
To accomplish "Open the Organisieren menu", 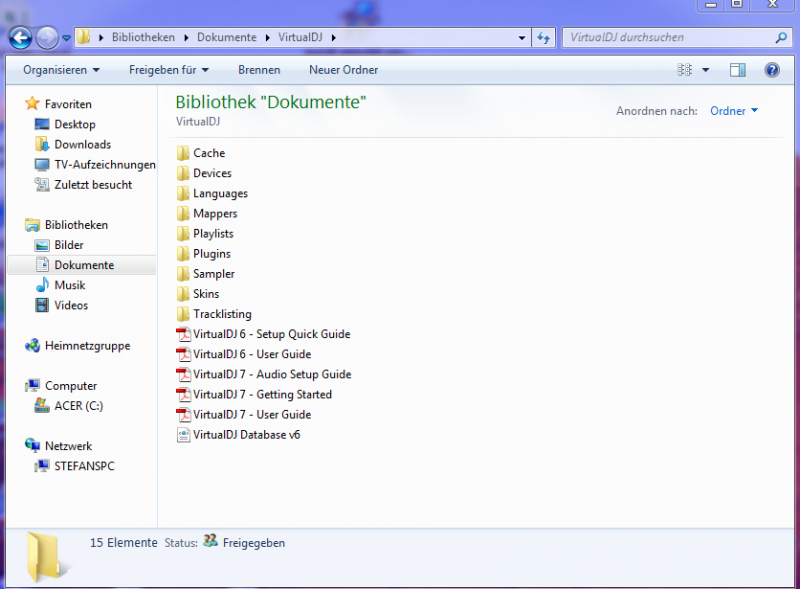I will 61,70.
